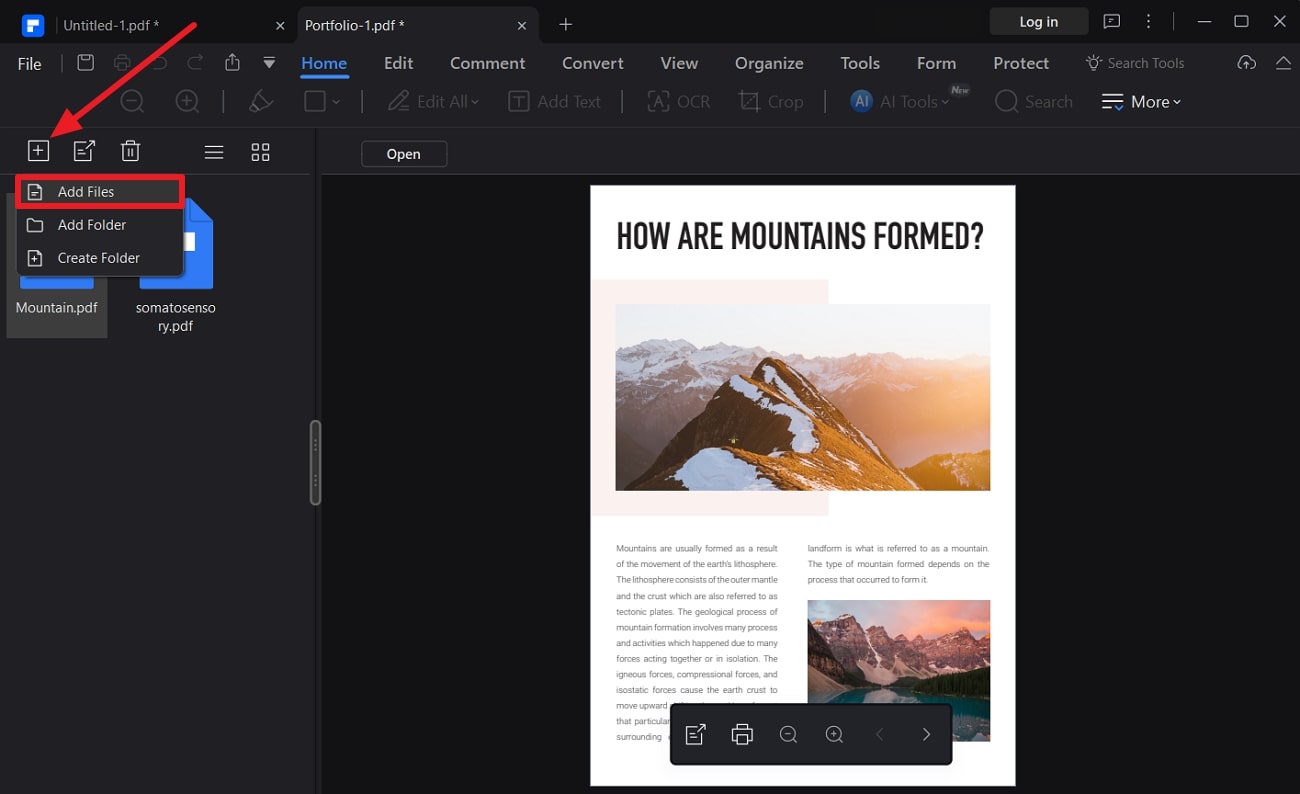This screenshot has height=794, width=1300.
Task: Click the add files plus icon in portfolio panel
Action: [x=38, y=151]
